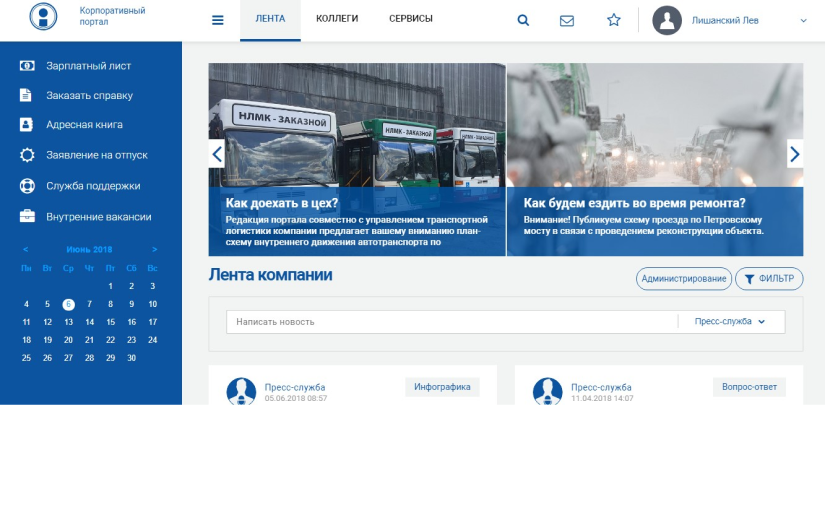Click the Служба поддержки lifebuoy icon
This screenshot has height=525, width=825.
click(x=27, y=186)
